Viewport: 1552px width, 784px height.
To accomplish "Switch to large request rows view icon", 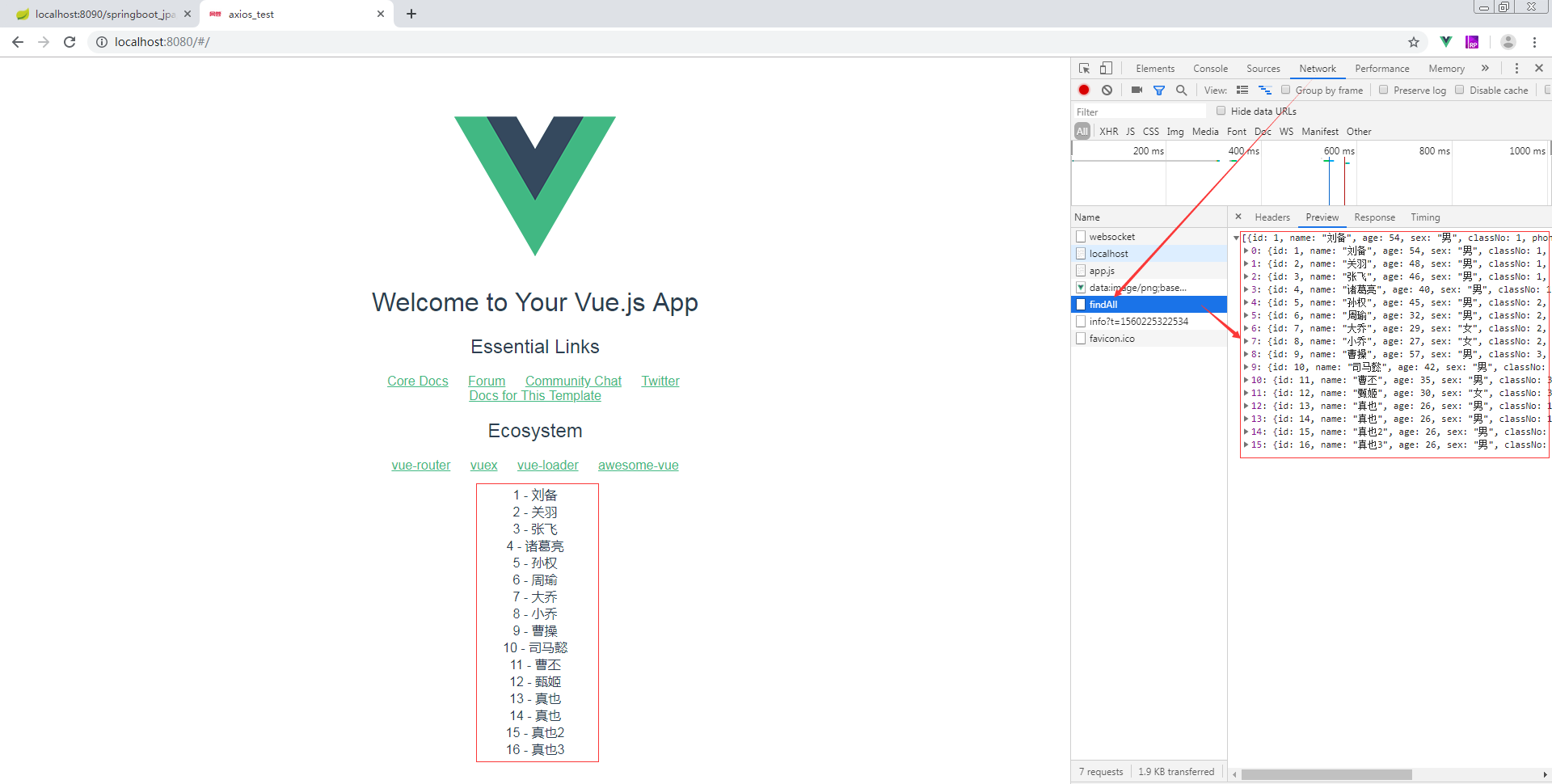I will coord(1242,90).
